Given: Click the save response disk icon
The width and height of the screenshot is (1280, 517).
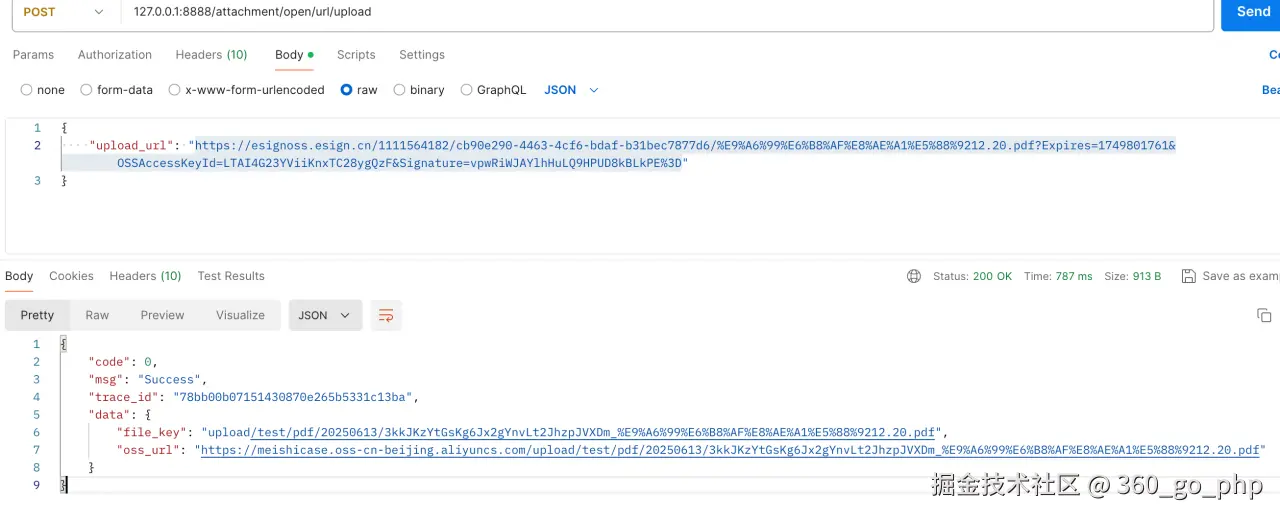Looking at the screenshot, I should [1188, 276].
